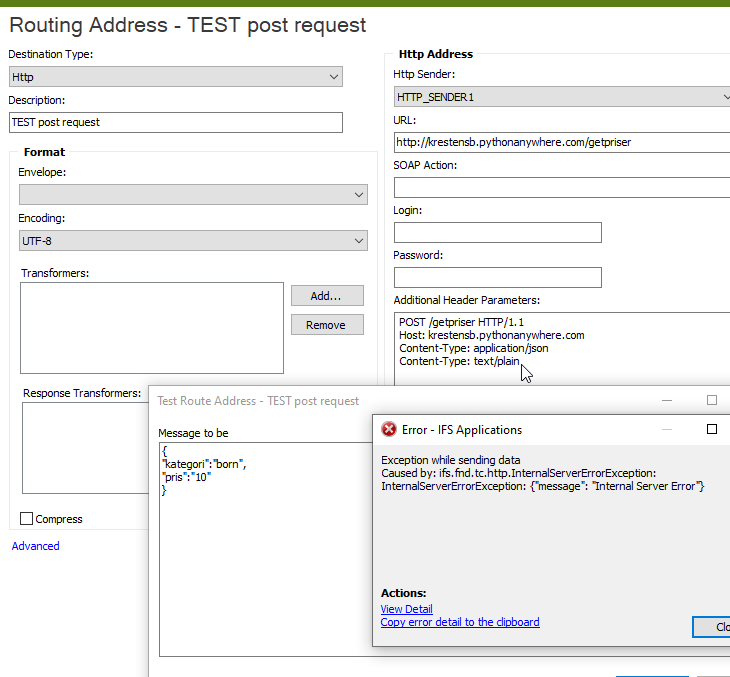Click the Remove transformer button
The width and height of the screenshot is (730, 677).
tap(327, 325)
